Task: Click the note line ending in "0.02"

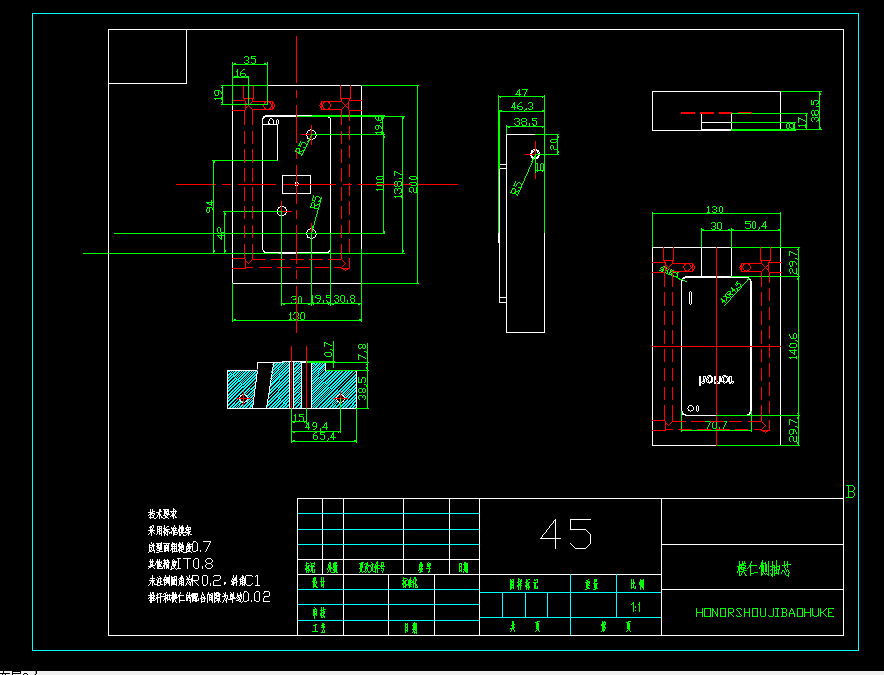Action: pyautogui.click(x=209, y=597)
